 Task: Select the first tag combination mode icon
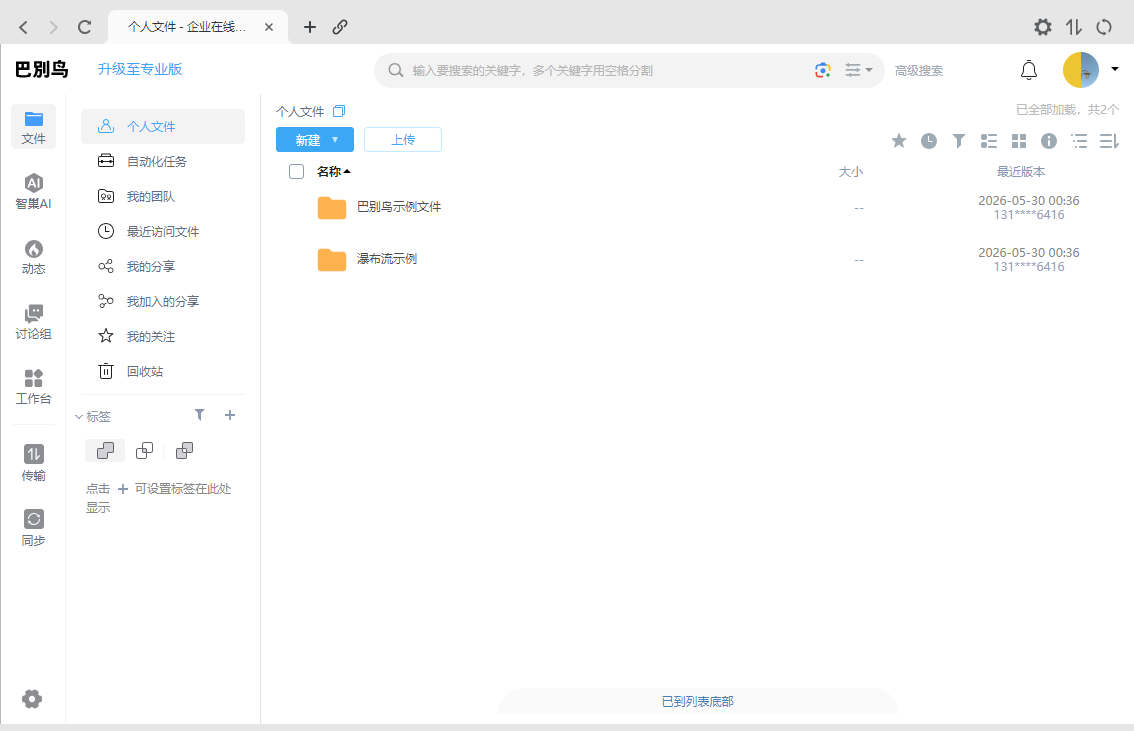pos(105,450)
